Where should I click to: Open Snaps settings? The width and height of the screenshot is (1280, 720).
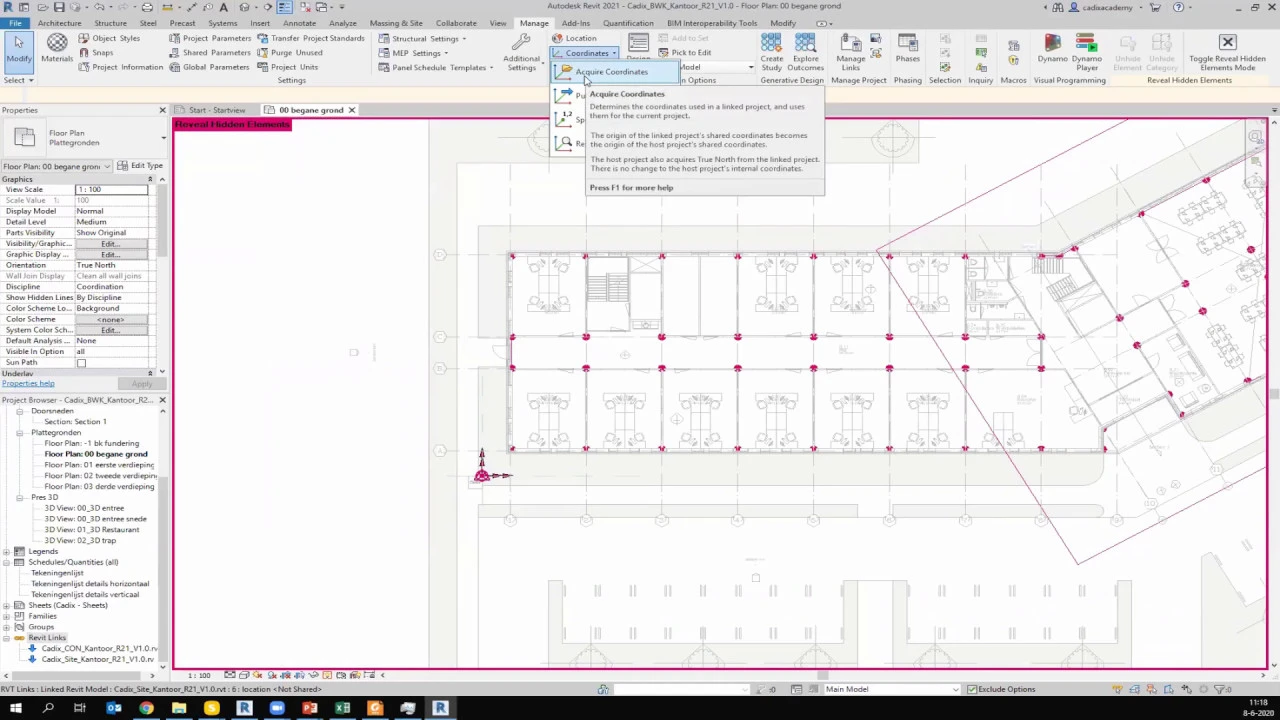coord(96,53)
